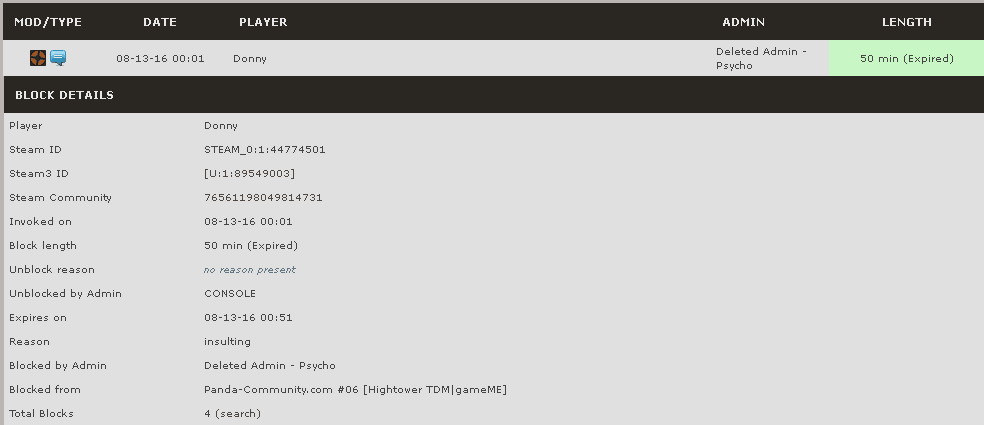Viewport: 984px width, 425px height.
Task: Click the blue chat block type icon
Action: [58, 58]
